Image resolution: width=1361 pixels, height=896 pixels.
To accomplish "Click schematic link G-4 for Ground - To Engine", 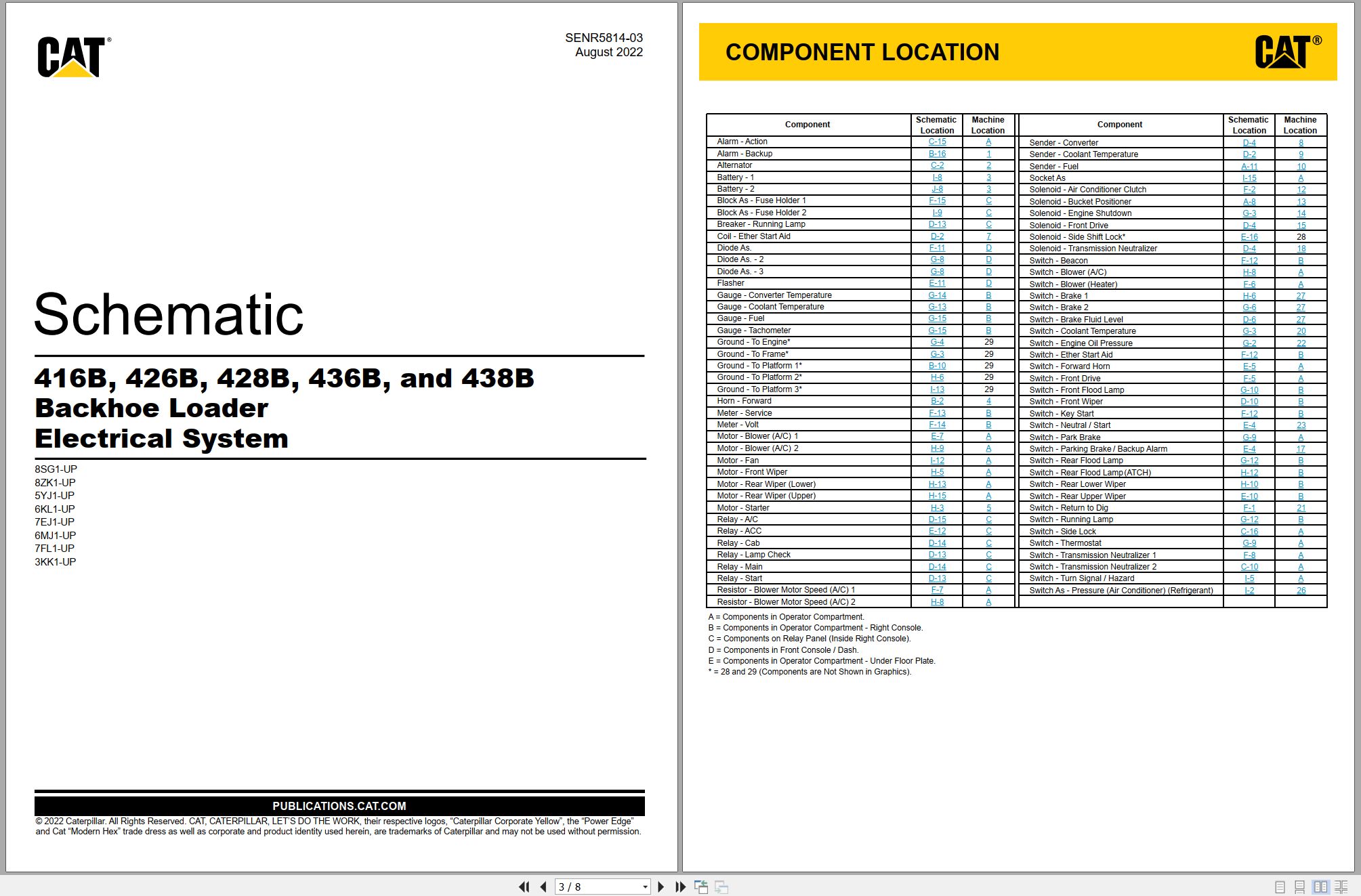I will tap(937, 342).
